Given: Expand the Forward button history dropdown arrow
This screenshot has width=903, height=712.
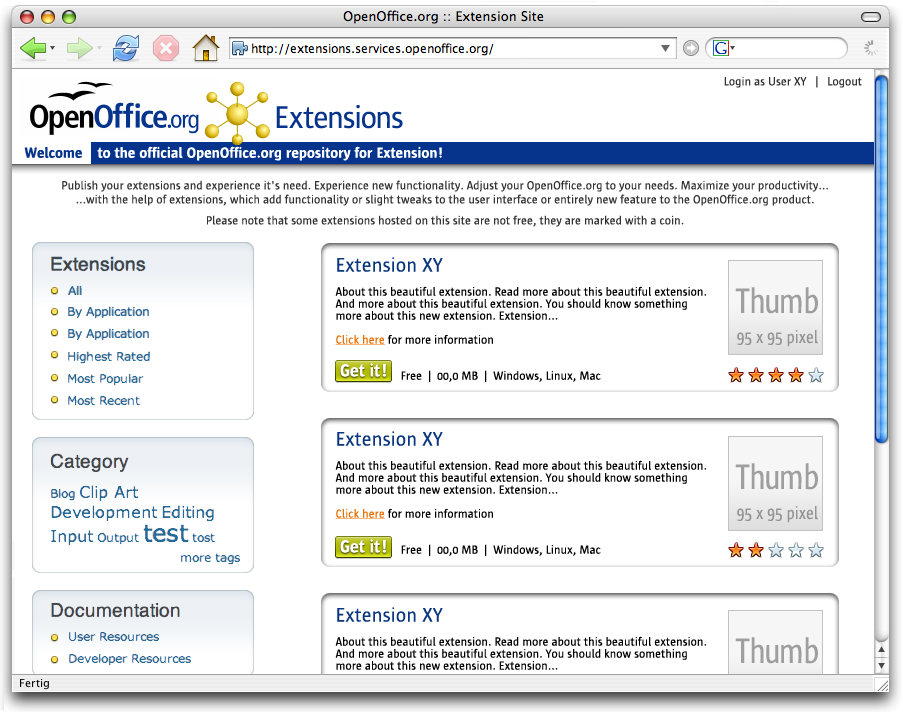Looking at the screenshot, I should pos(99,48).
